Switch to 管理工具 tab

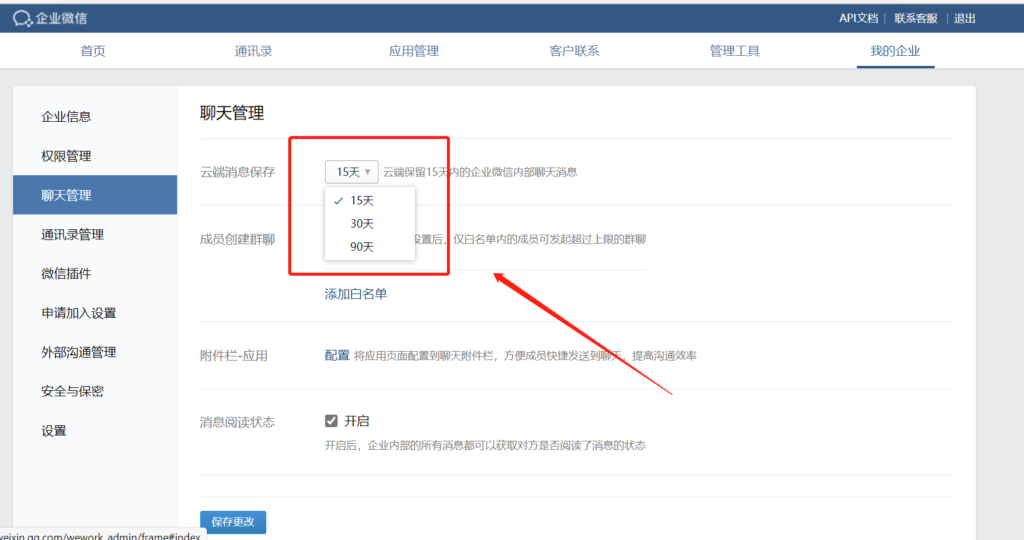pyautogui.click(x=734, y=51)
